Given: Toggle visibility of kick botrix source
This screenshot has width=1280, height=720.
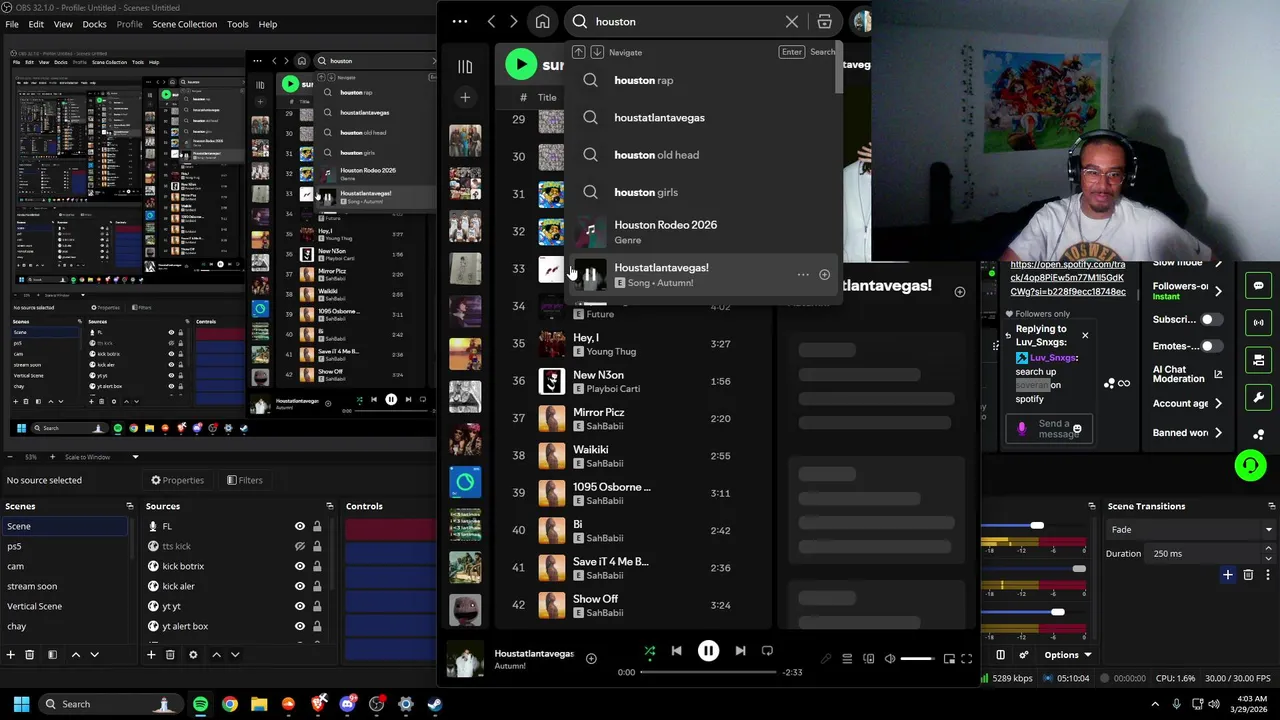Looking at the screenshot, I should 299,566.
